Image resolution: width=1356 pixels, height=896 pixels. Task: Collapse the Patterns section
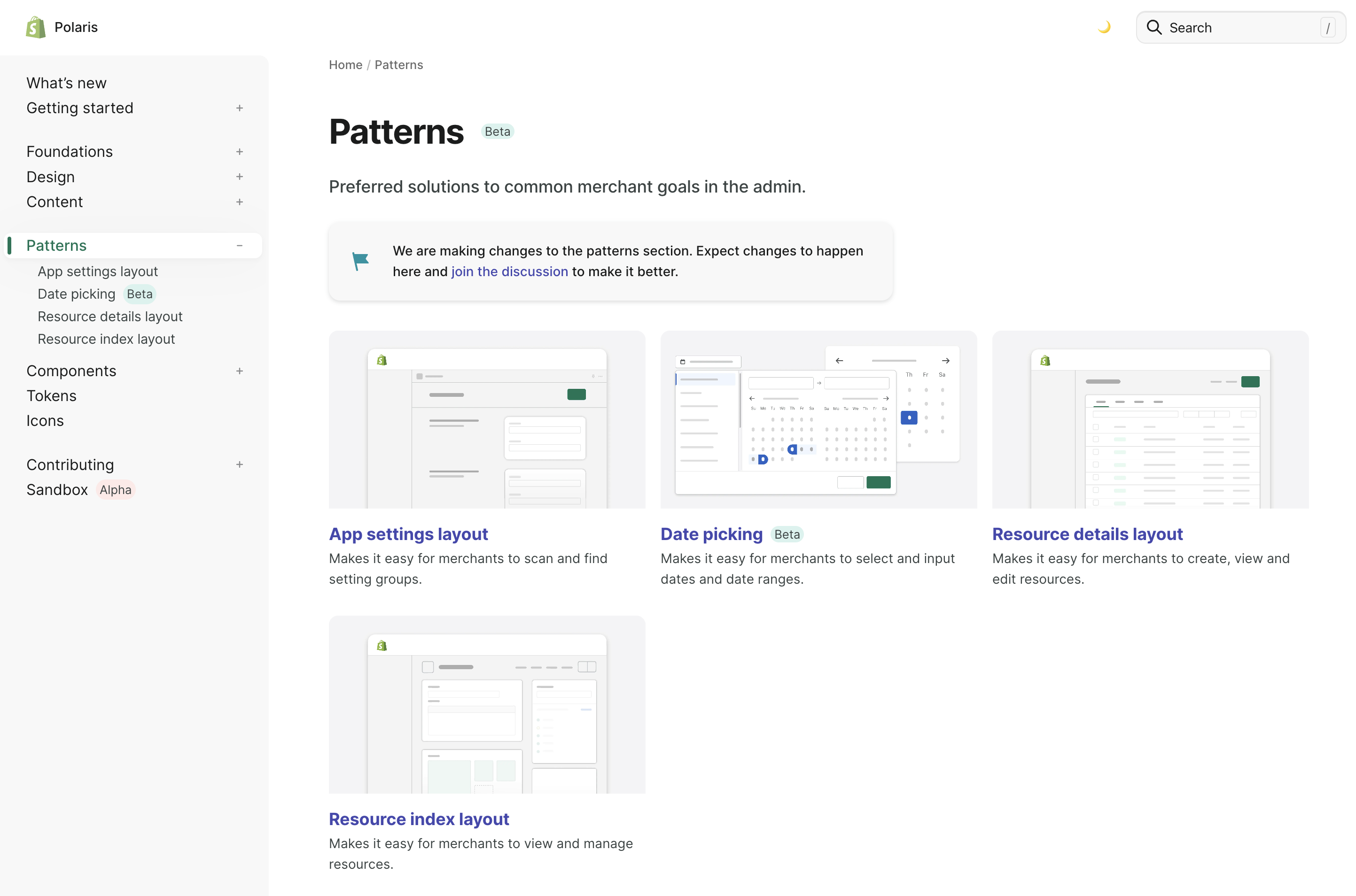[240, 245]
